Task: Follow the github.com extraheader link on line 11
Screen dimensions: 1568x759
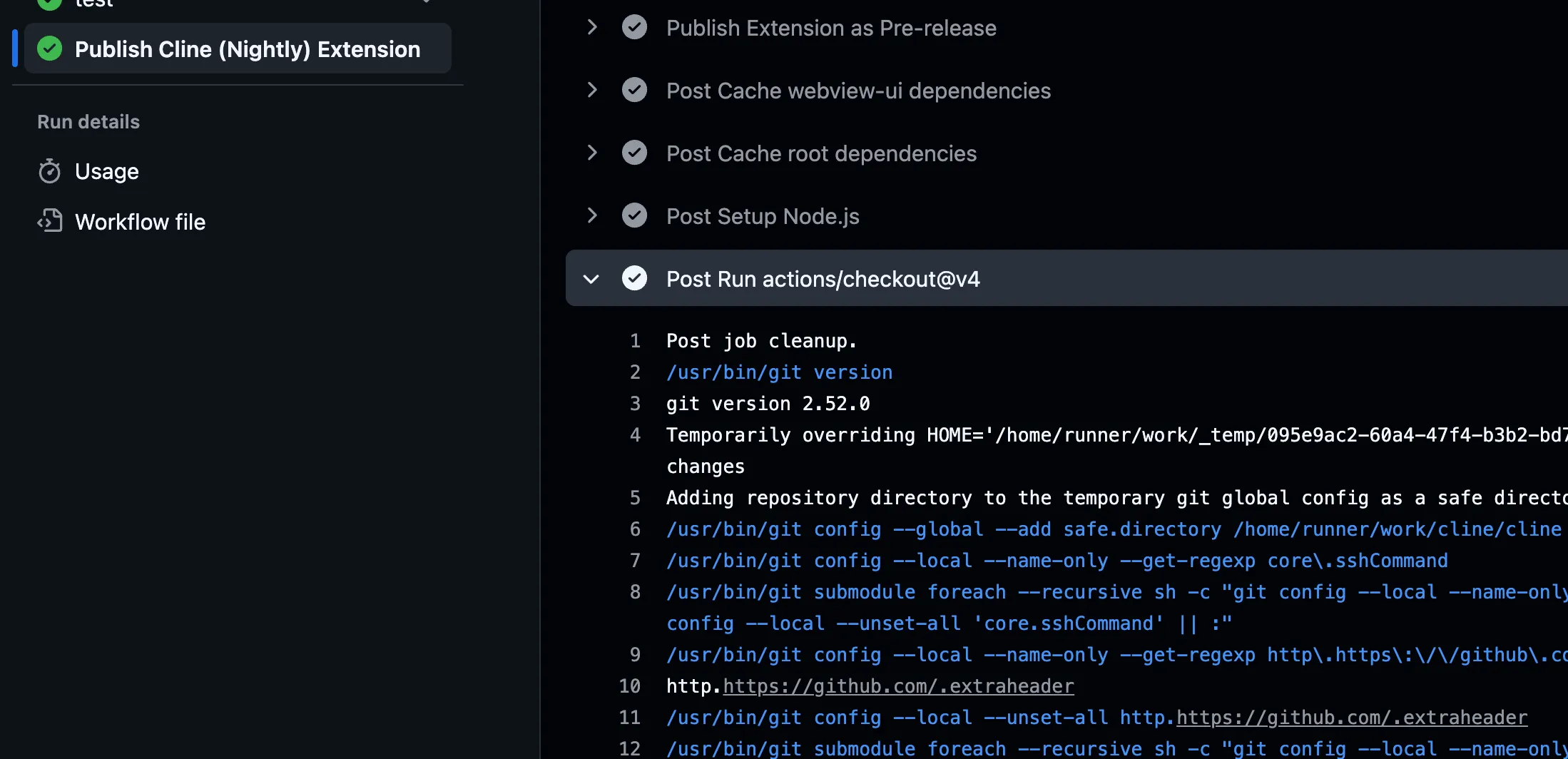Action: (x=1351, y=718)
